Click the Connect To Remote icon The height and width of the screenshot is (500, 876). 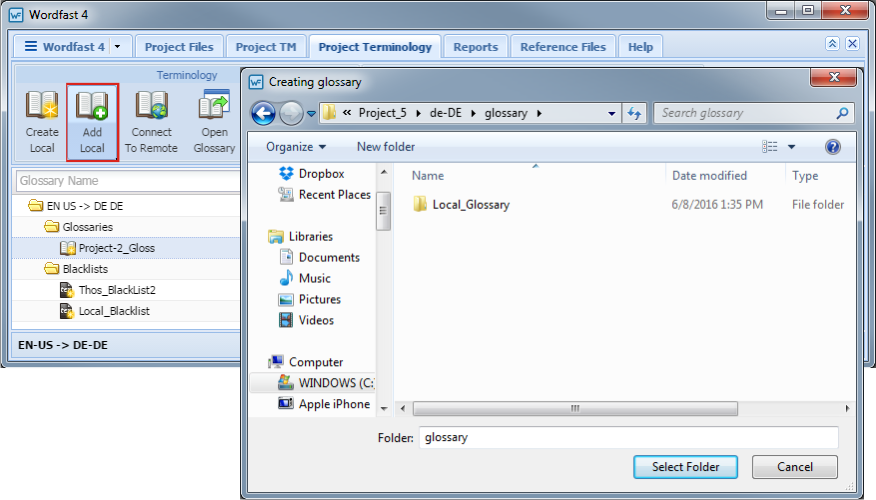point(151,122)
